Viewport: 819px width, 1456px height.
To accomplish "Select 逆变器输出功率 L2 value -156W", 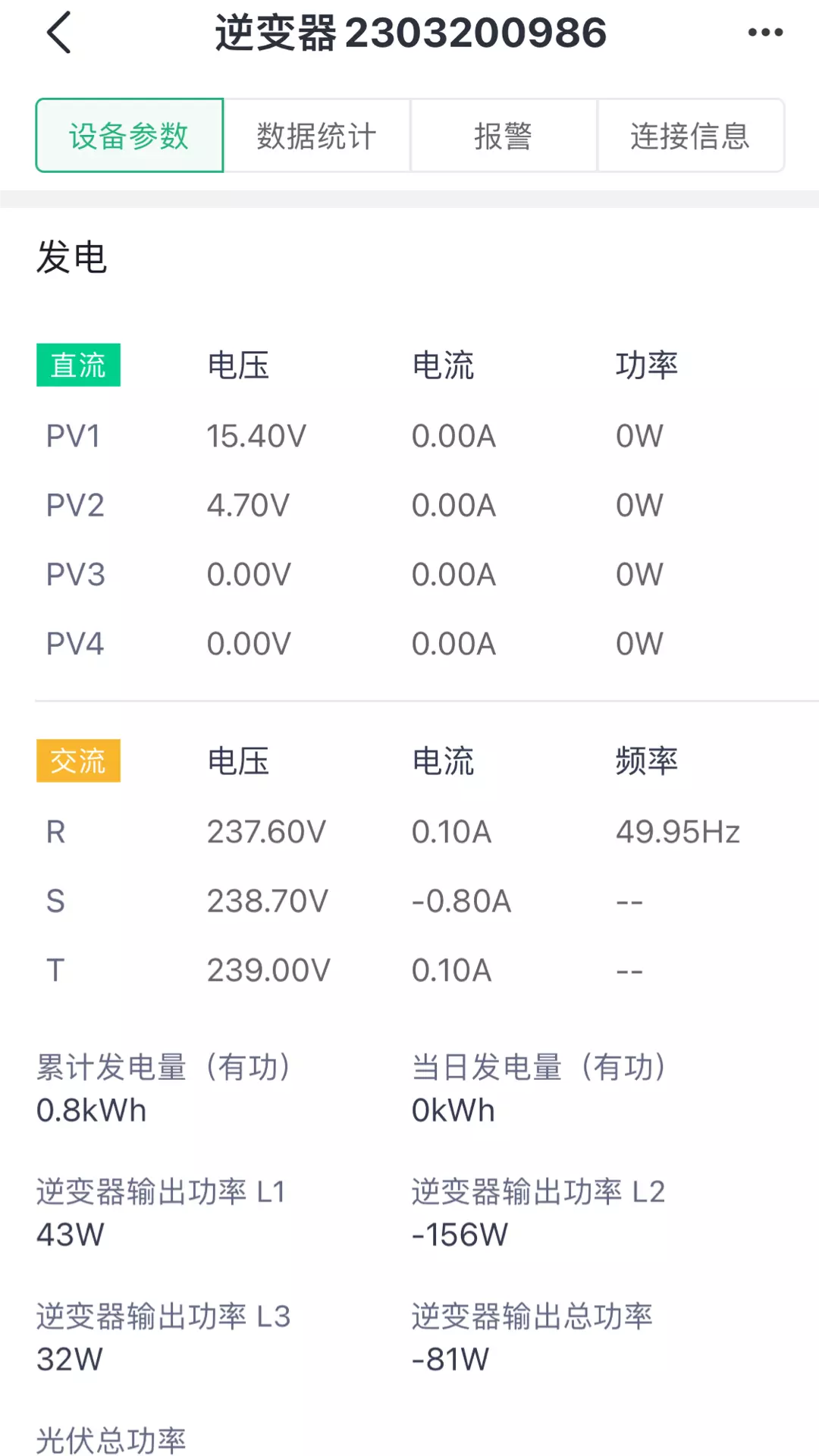I will (x=460, y=1235).
